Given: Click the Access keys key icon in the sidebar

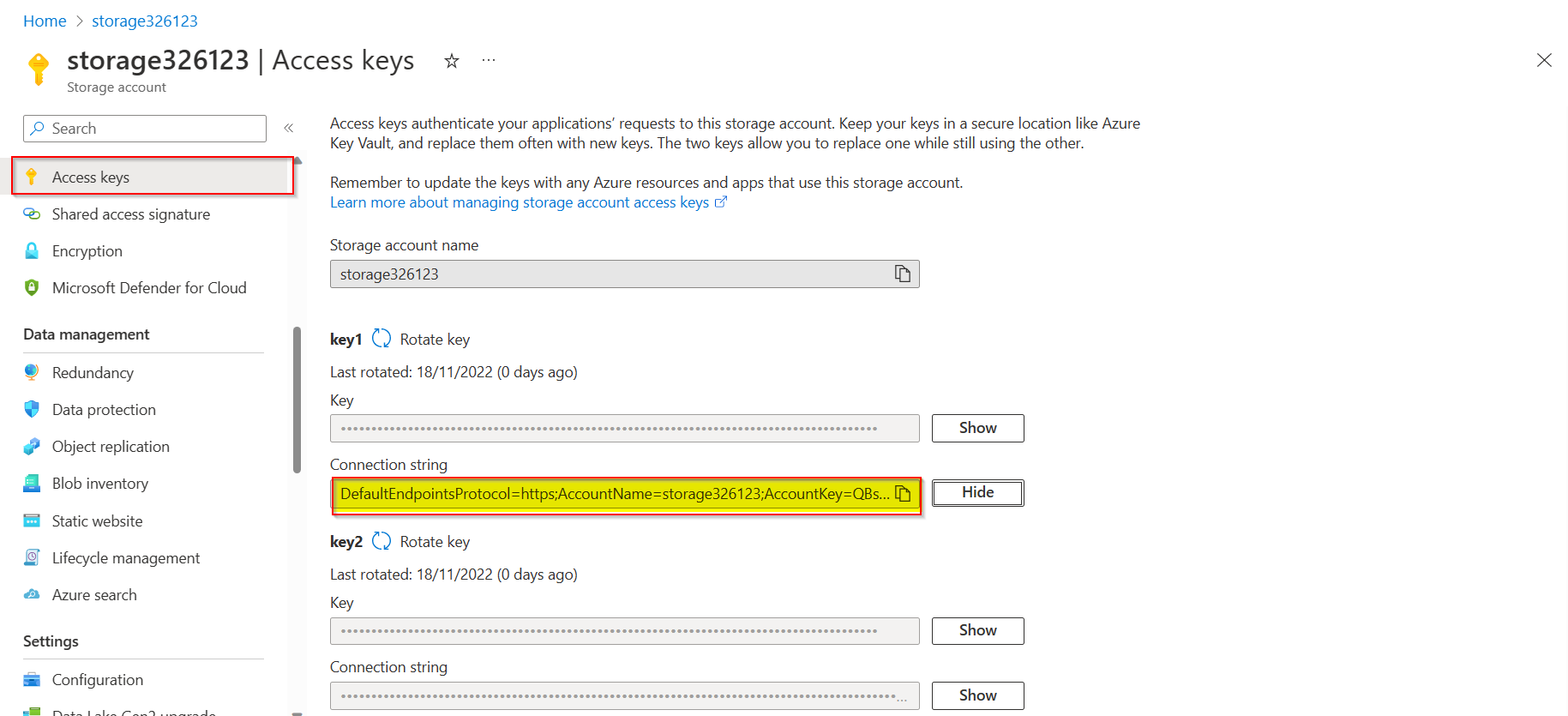Looking at the screenshot, I should pos(32,177).
